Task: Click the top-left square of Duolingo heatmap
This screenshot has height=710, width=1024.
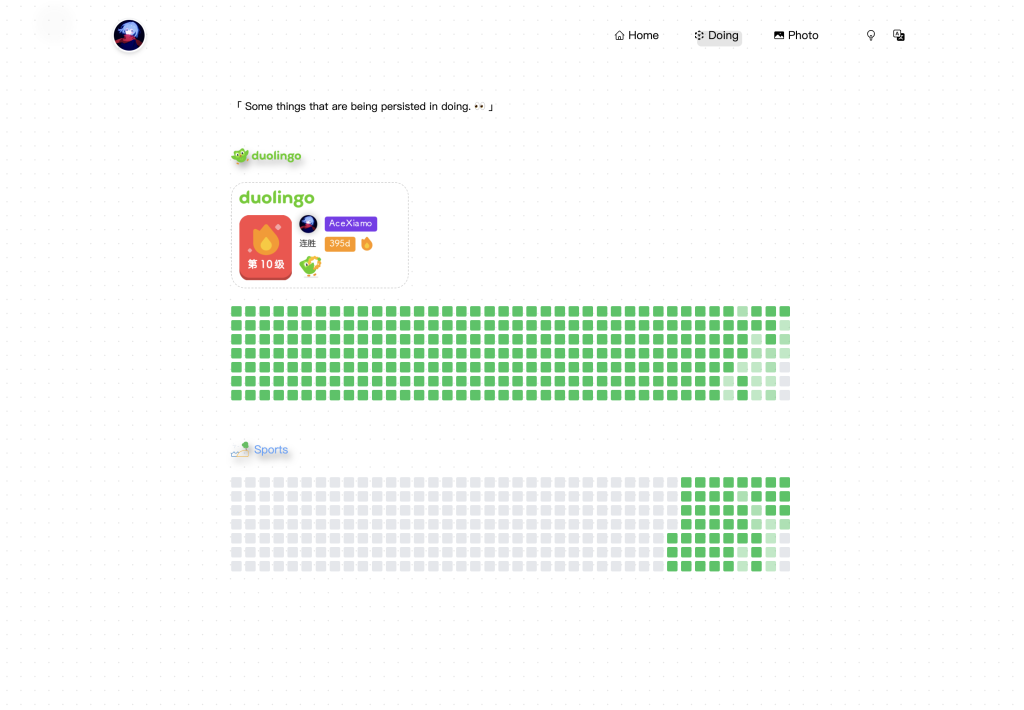Action: [237, 311]
